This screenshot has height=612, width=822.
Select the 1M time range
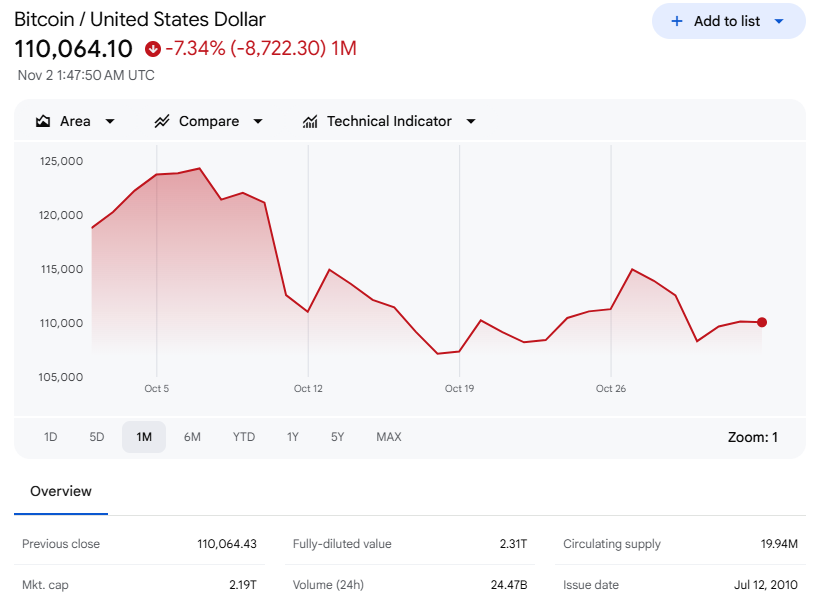click(144, 437)
